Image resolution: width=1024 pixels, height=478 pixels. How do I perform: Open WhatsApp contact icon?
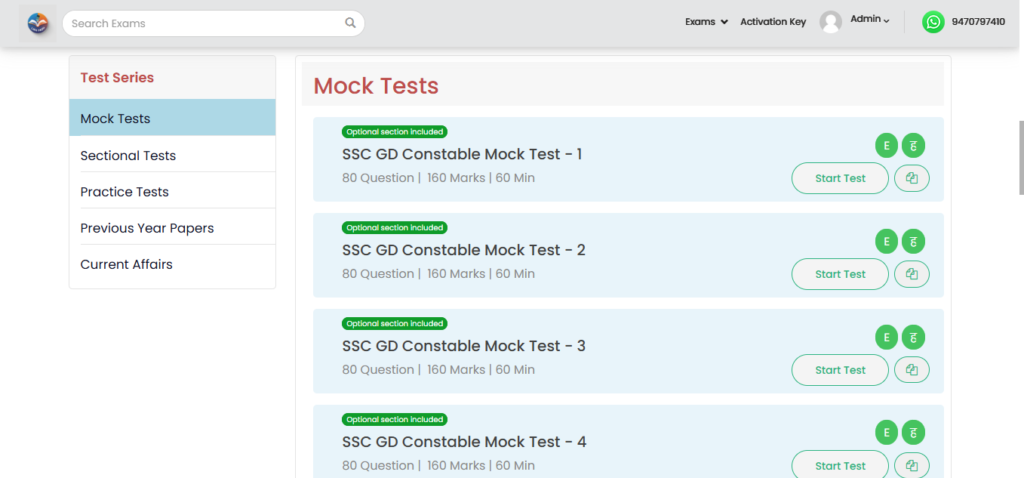(933, 22)
